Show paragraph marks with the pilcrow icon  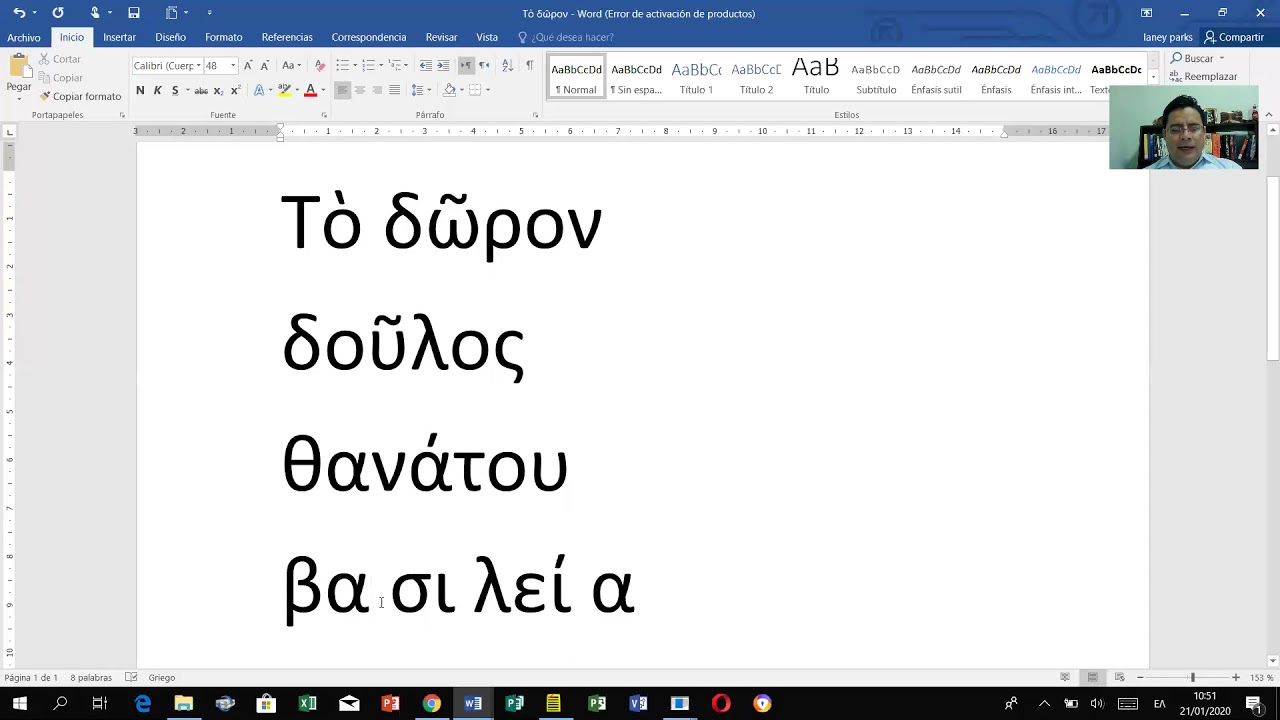[x=529, y=65]
